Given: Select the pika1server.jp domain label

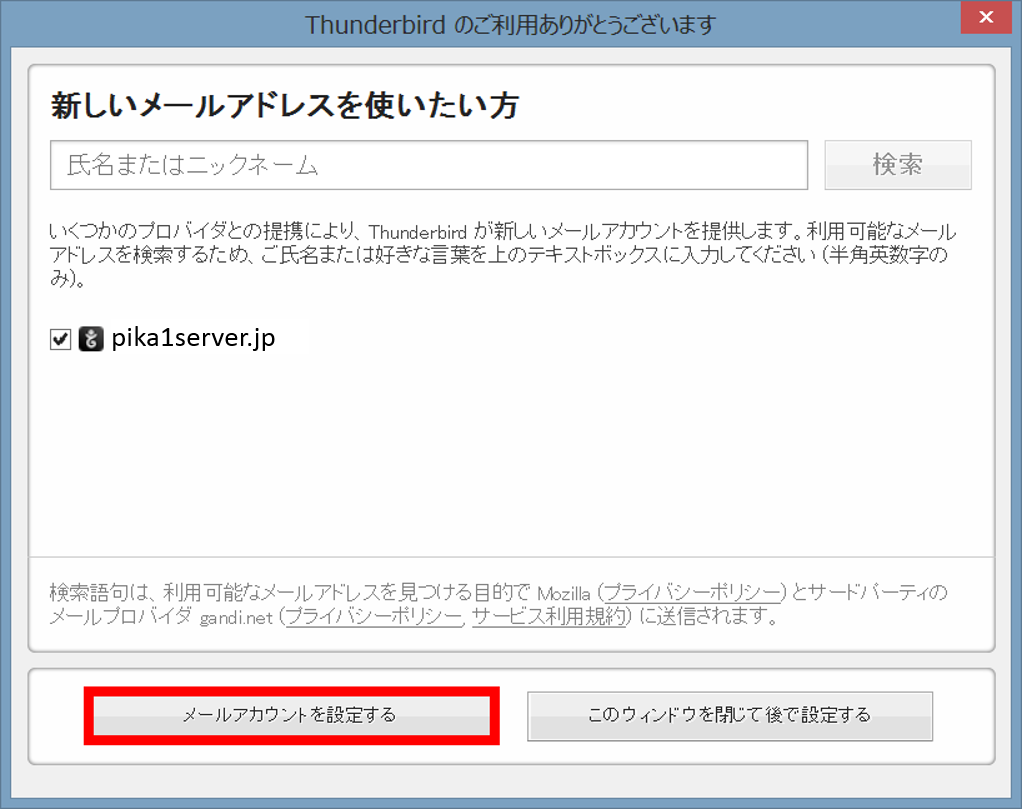Looking at the screenshot, I should (x=193, y=338).
